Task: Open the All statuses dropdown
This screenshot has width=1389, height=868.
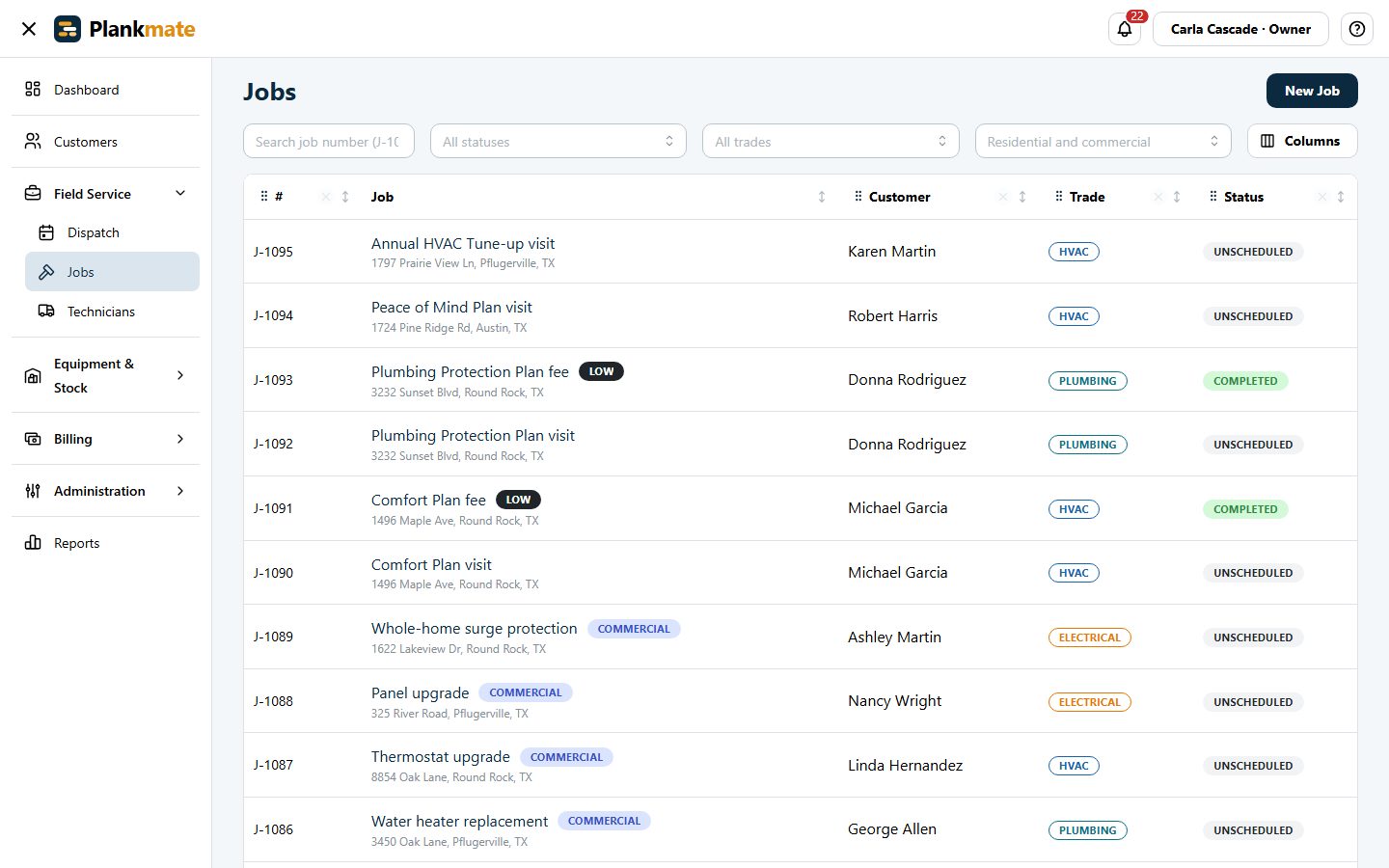Action: click(558, 141)
